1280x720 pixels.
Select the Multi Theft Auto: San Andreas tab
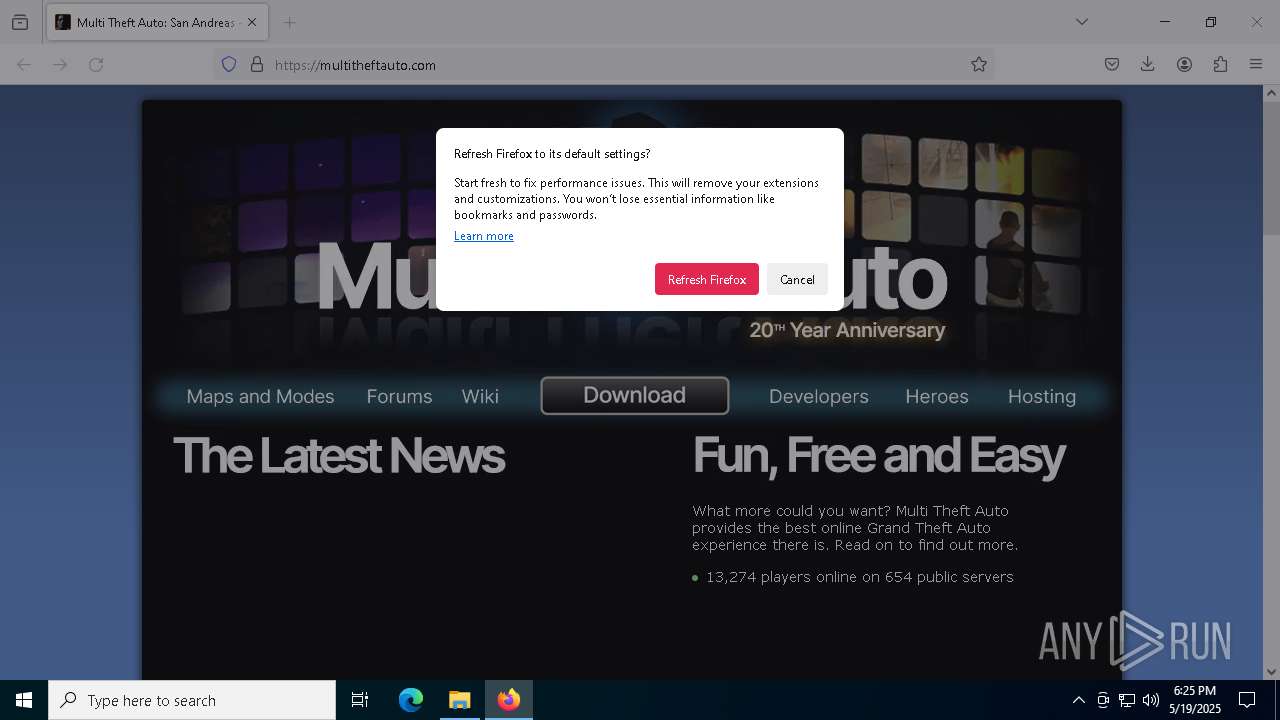(155, 22)
